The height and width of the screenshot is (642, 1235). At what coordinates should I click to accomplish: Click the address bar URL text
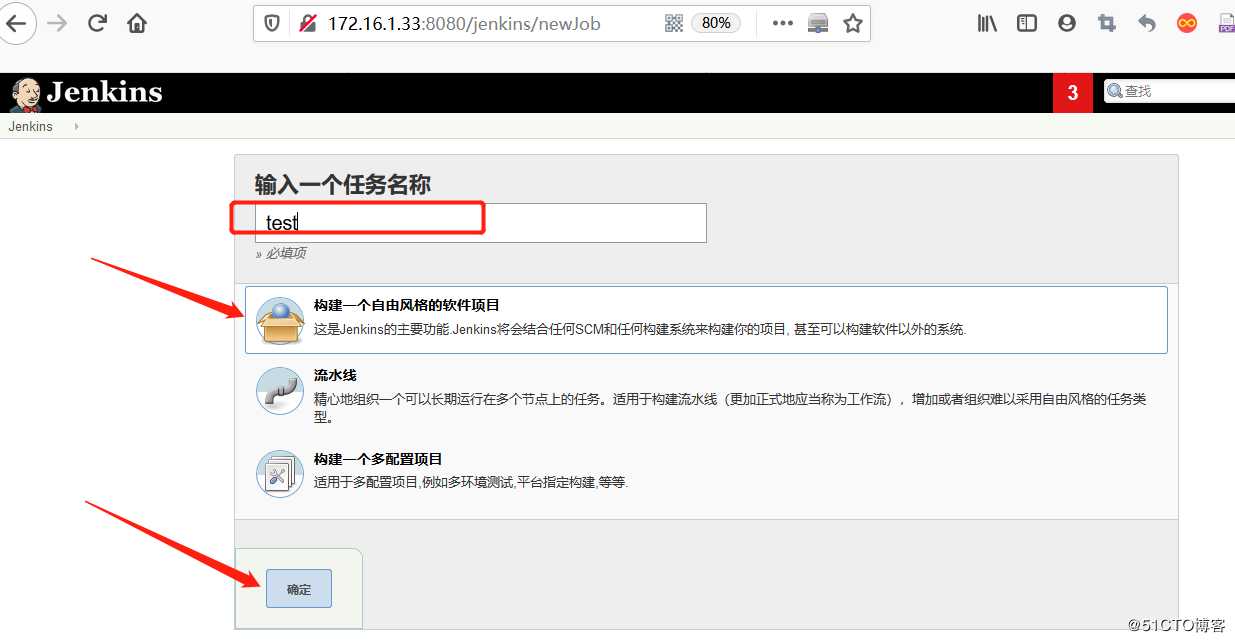coord(464,23)
